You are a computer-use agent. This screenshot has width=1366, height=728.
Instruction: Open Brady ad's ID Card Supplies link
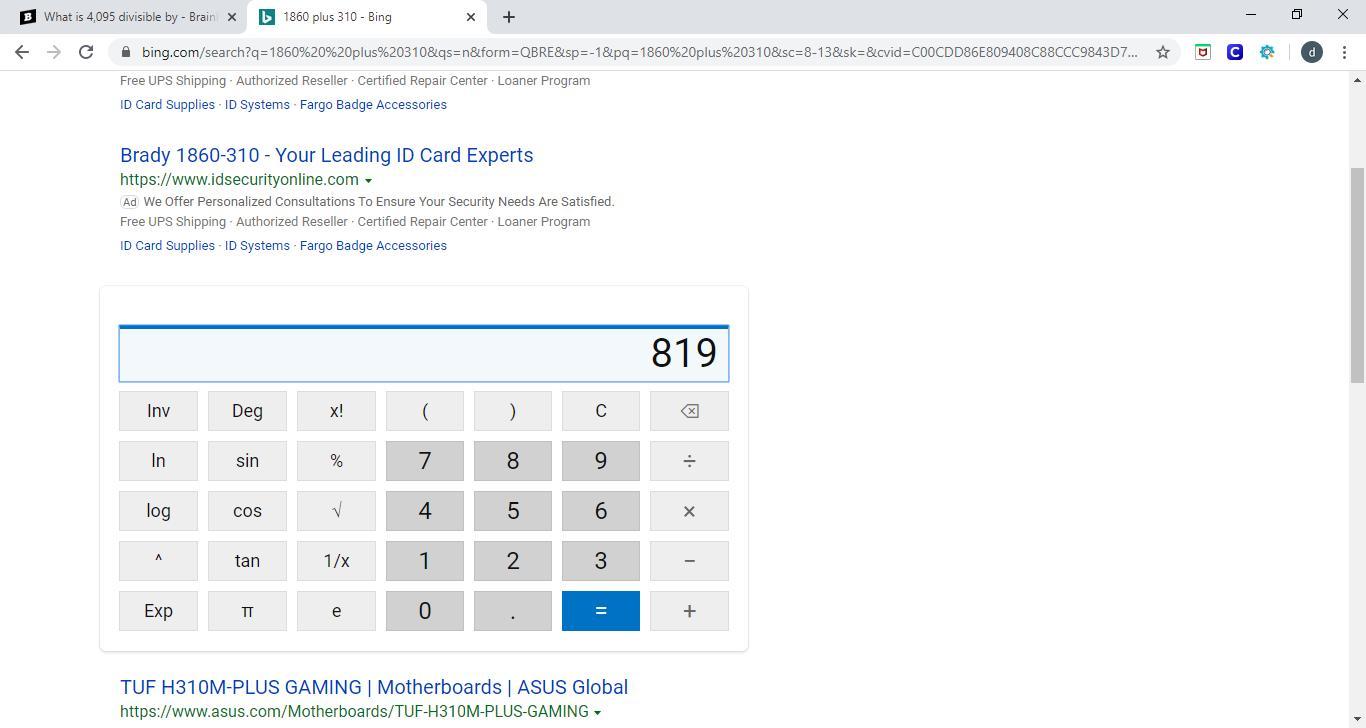point(167,245)
